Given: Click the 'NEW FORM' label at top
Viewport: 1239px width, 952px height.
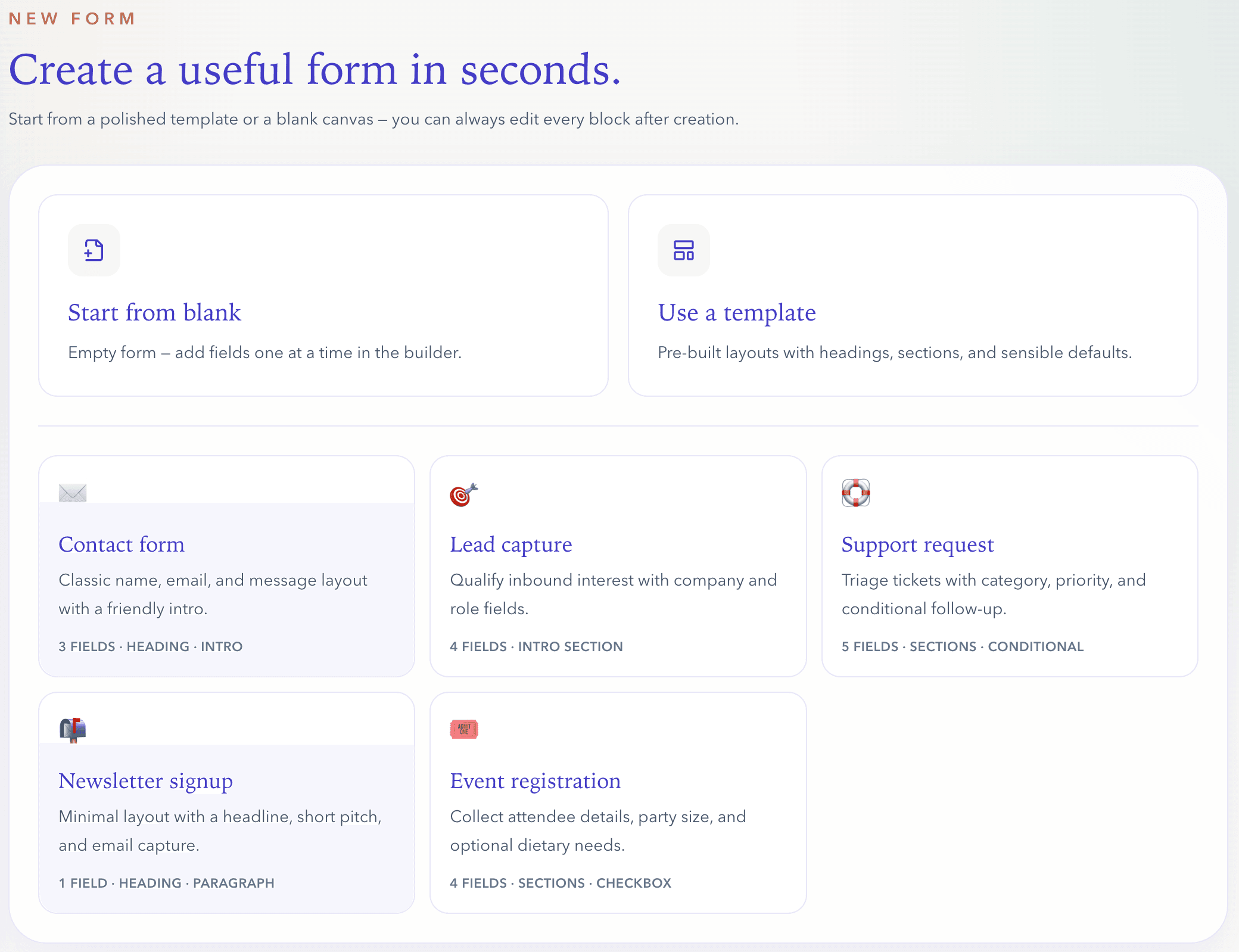Looking at the screenshot, I should pos(72,18).
